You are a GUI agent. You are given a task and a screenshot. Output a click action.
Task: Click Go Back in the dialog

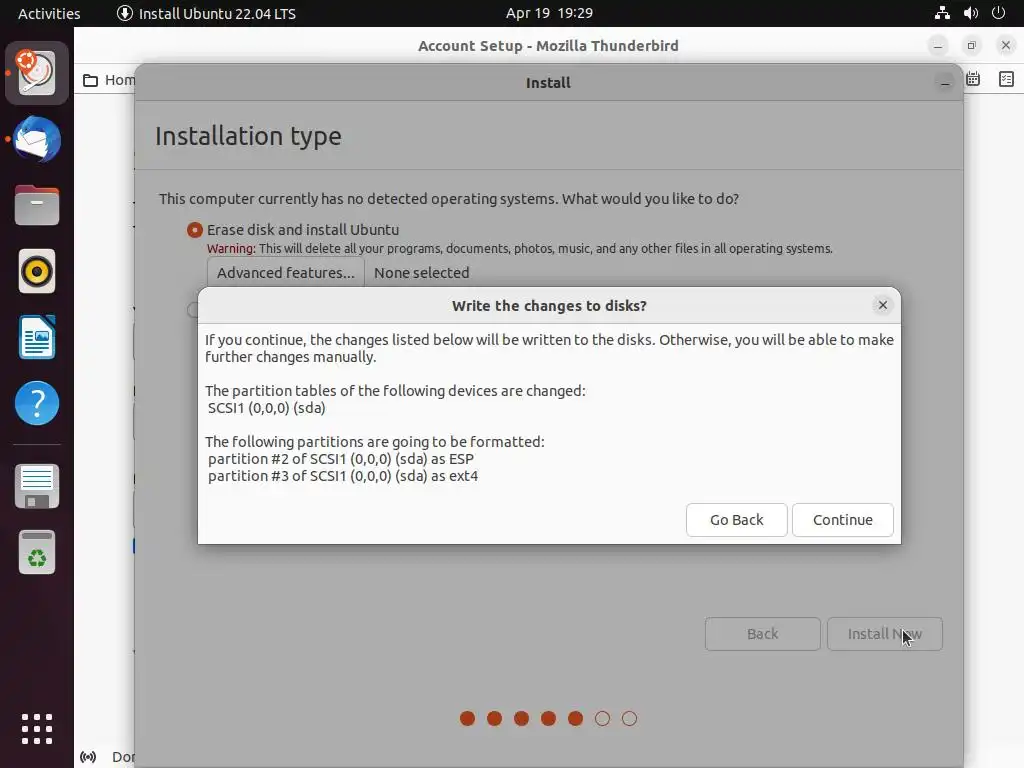[737, 520]
